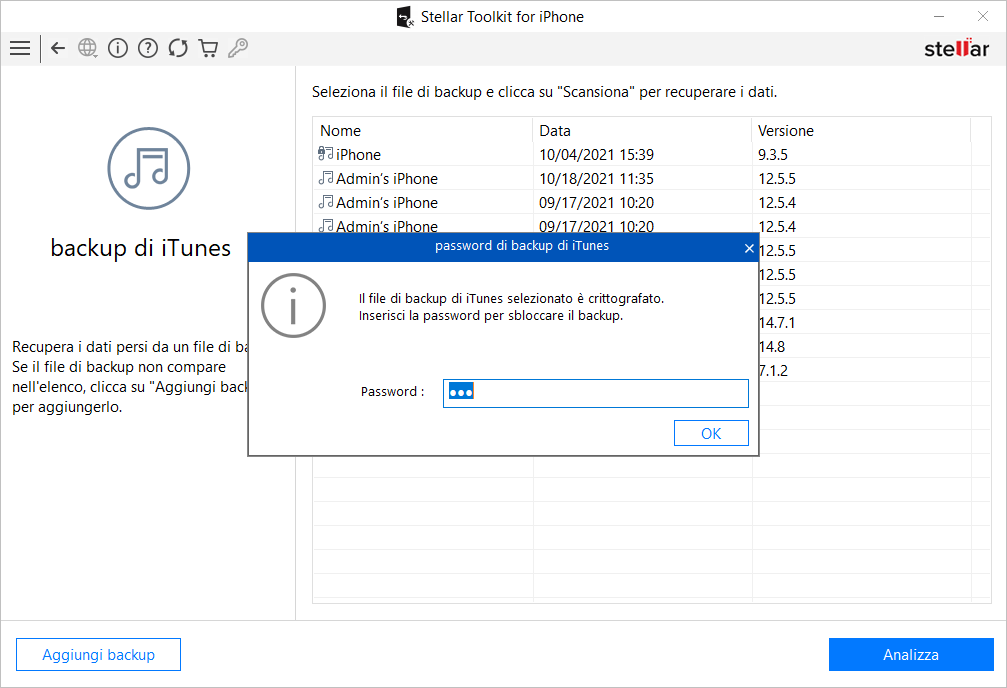Start scan with Analizza button
Viewport: 1007px width, 688px height.
[911, 655]
